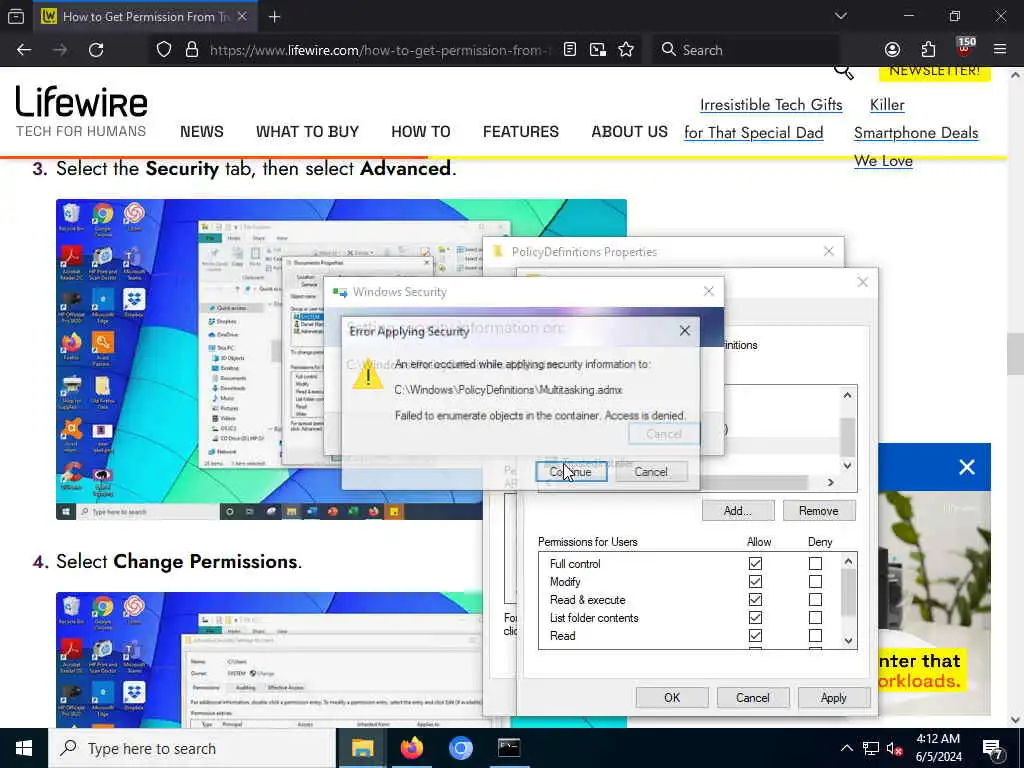Click in the Windows taskbar search box

pos(192,748)
